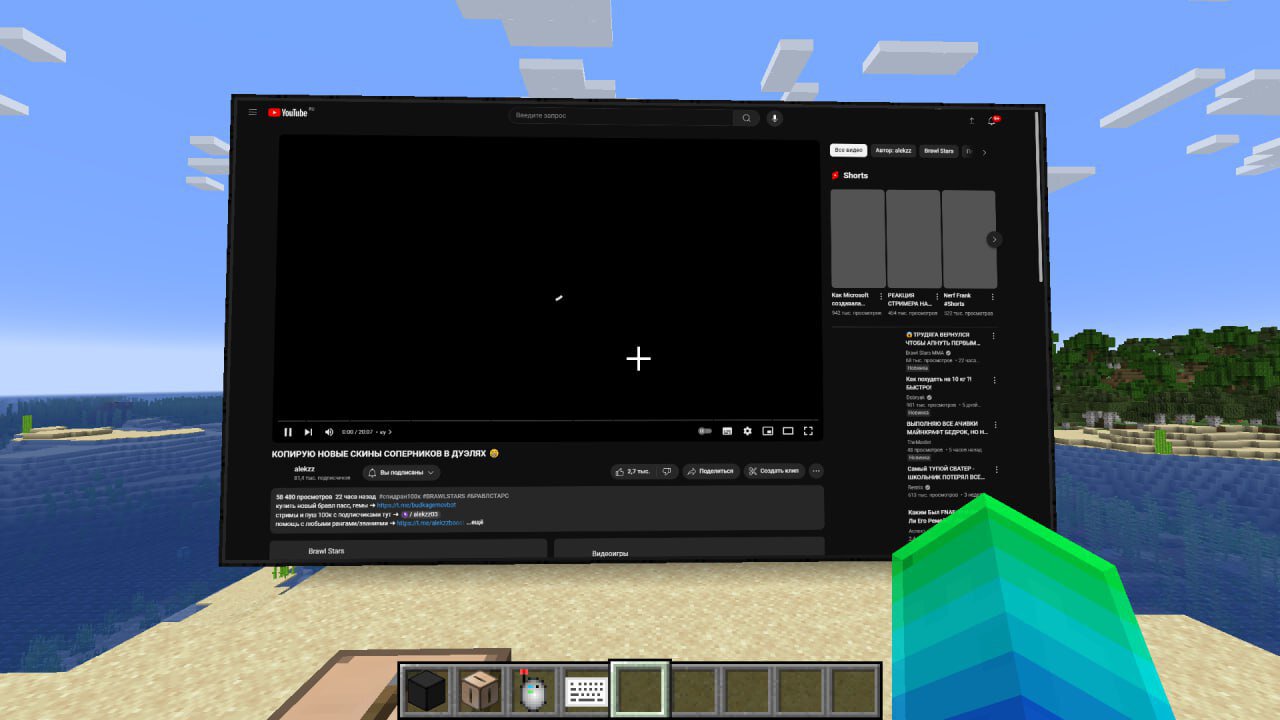Open the ВЫПОЛНЯЮ ВСЕ АЧИВКИ МАЙНКРАФТ video
This screenshot has height=720, width=1280.
tap(947, 428)
